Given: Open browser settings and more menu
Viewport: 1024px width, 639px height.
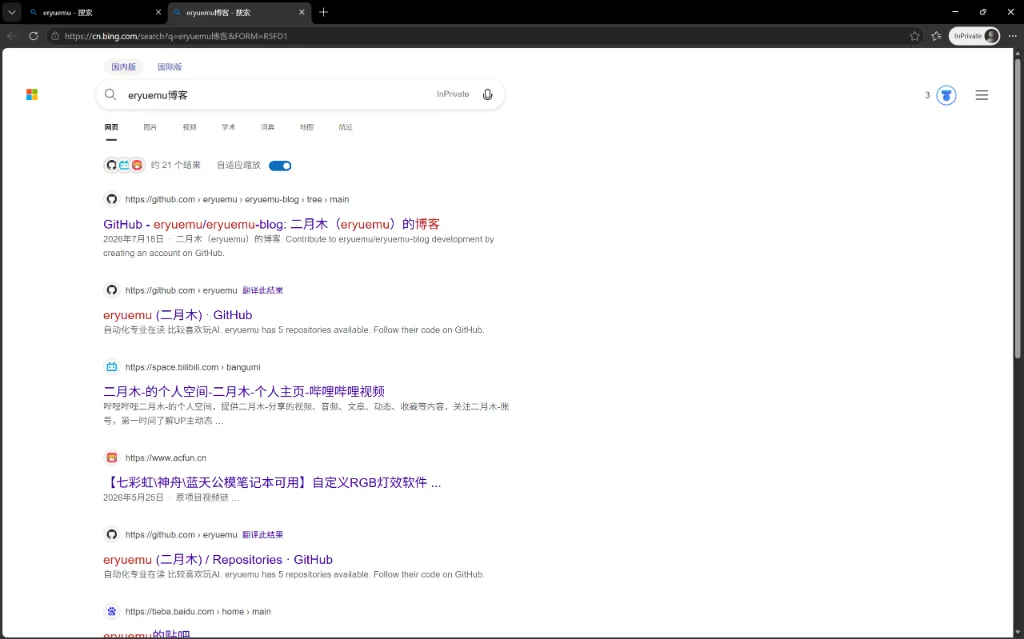Looking at the screenshot, I should pyautogui.click(x=1012, y=36).
